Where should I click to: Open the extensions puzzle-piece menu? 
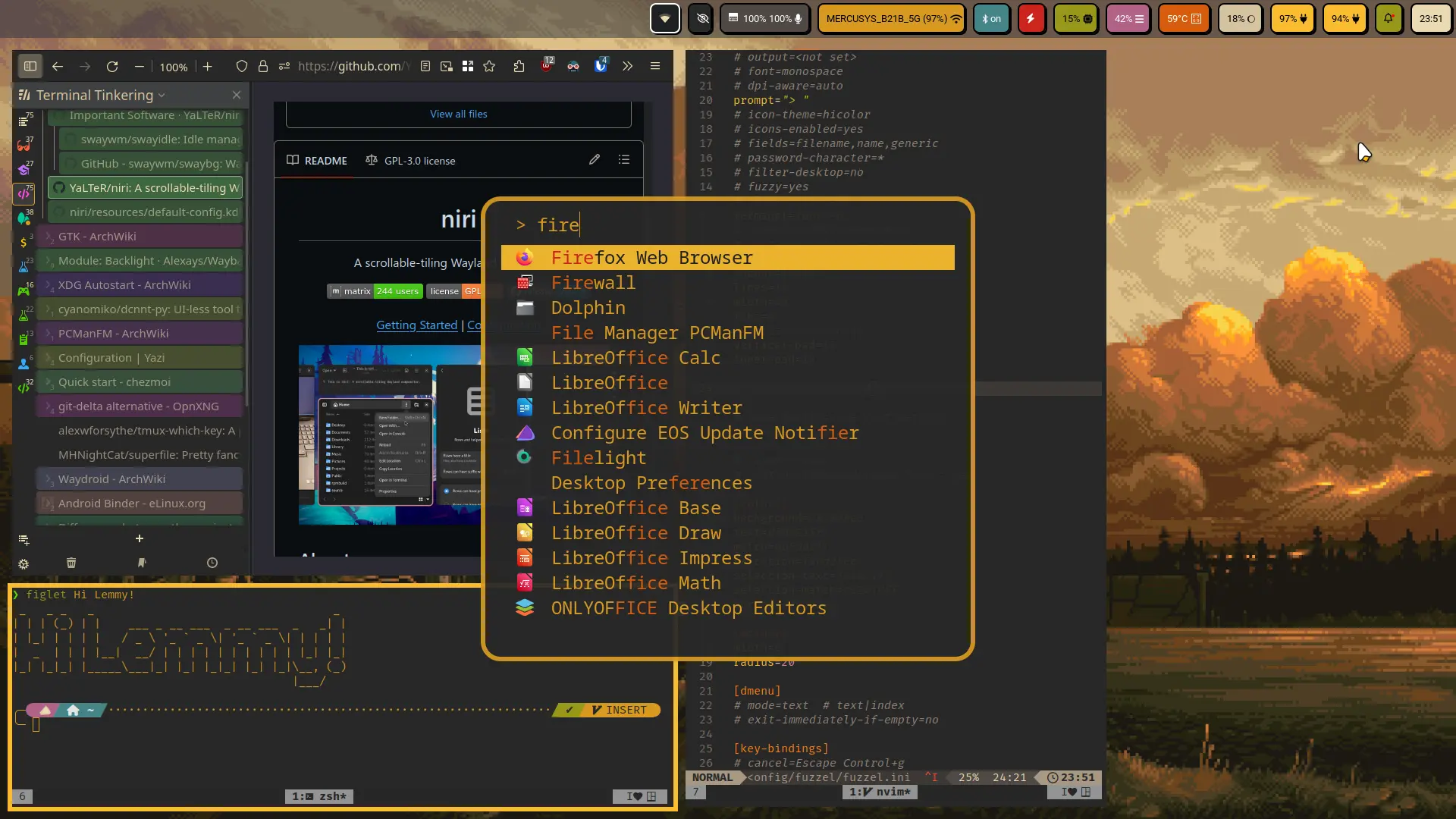tap(519, 67)
